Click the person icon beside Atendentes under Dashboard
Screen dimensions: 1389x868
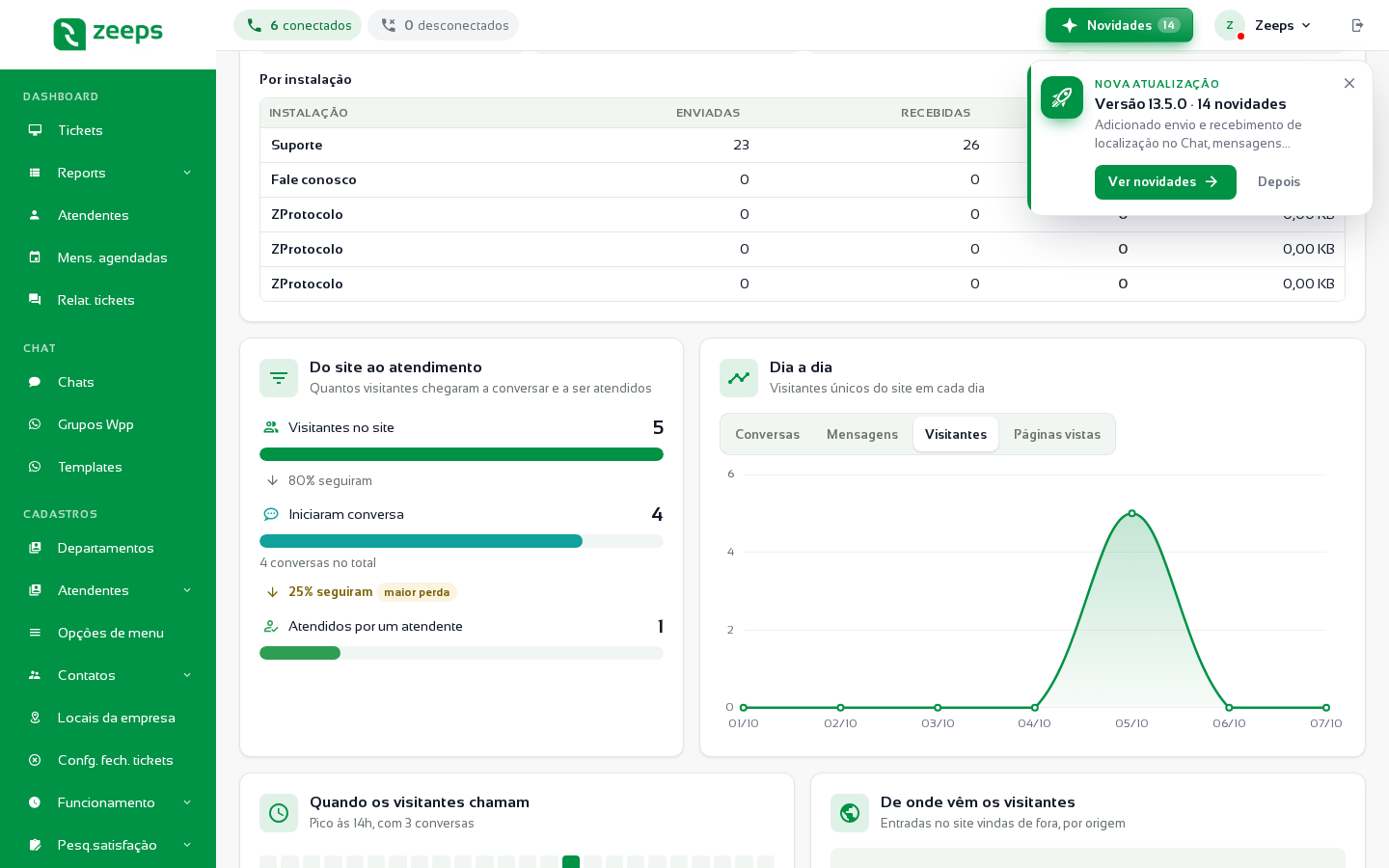point(35,215)
